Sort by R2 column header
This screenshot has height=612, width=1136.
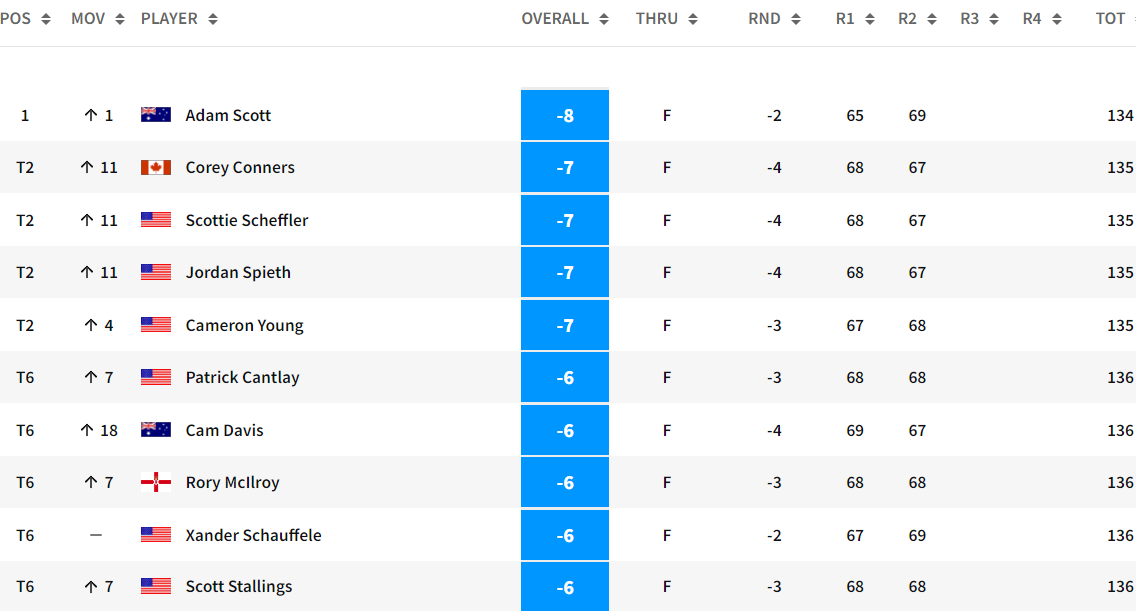917,19
